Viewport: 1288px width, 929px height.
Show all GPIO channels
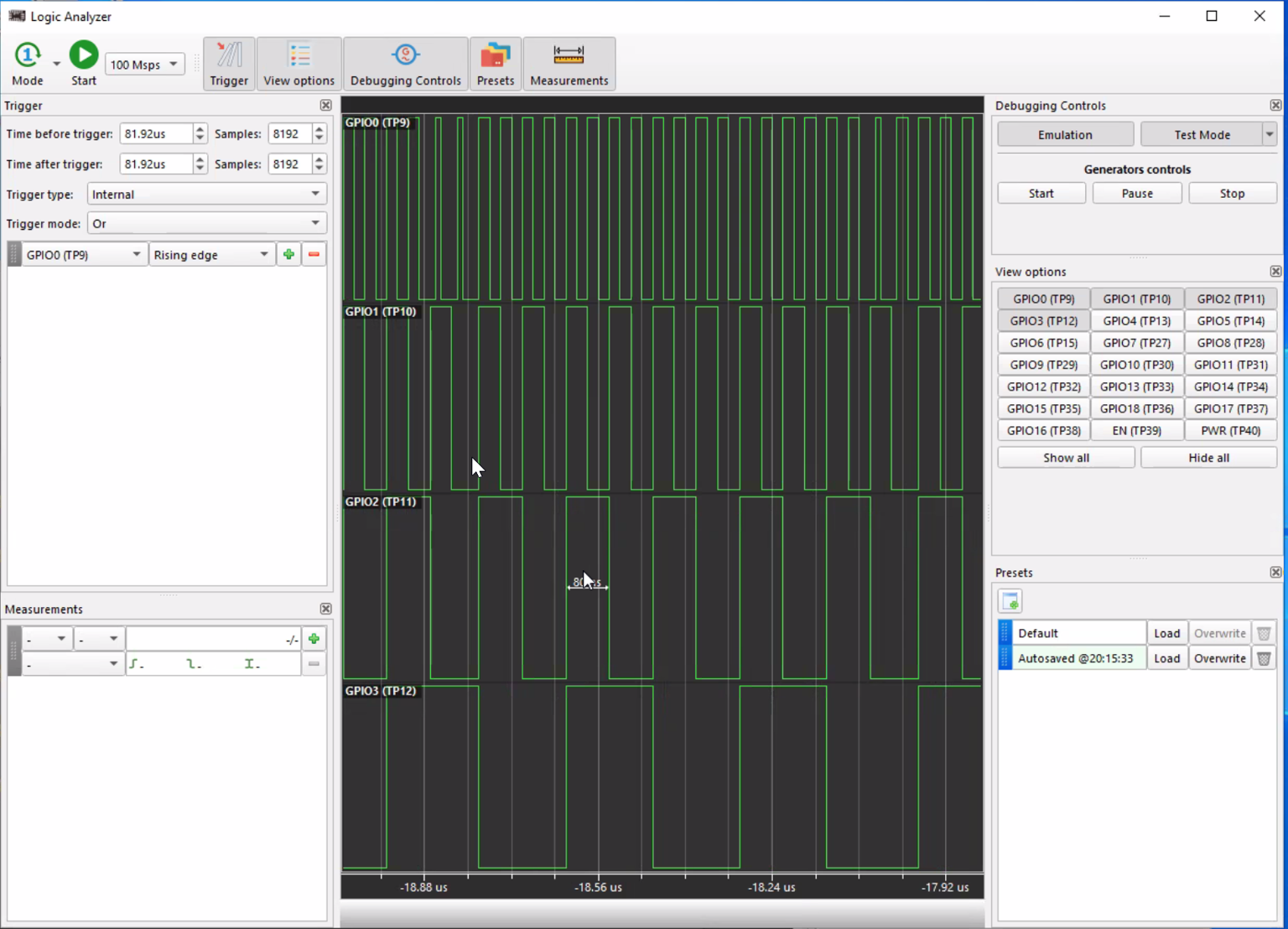[1065, 457]
